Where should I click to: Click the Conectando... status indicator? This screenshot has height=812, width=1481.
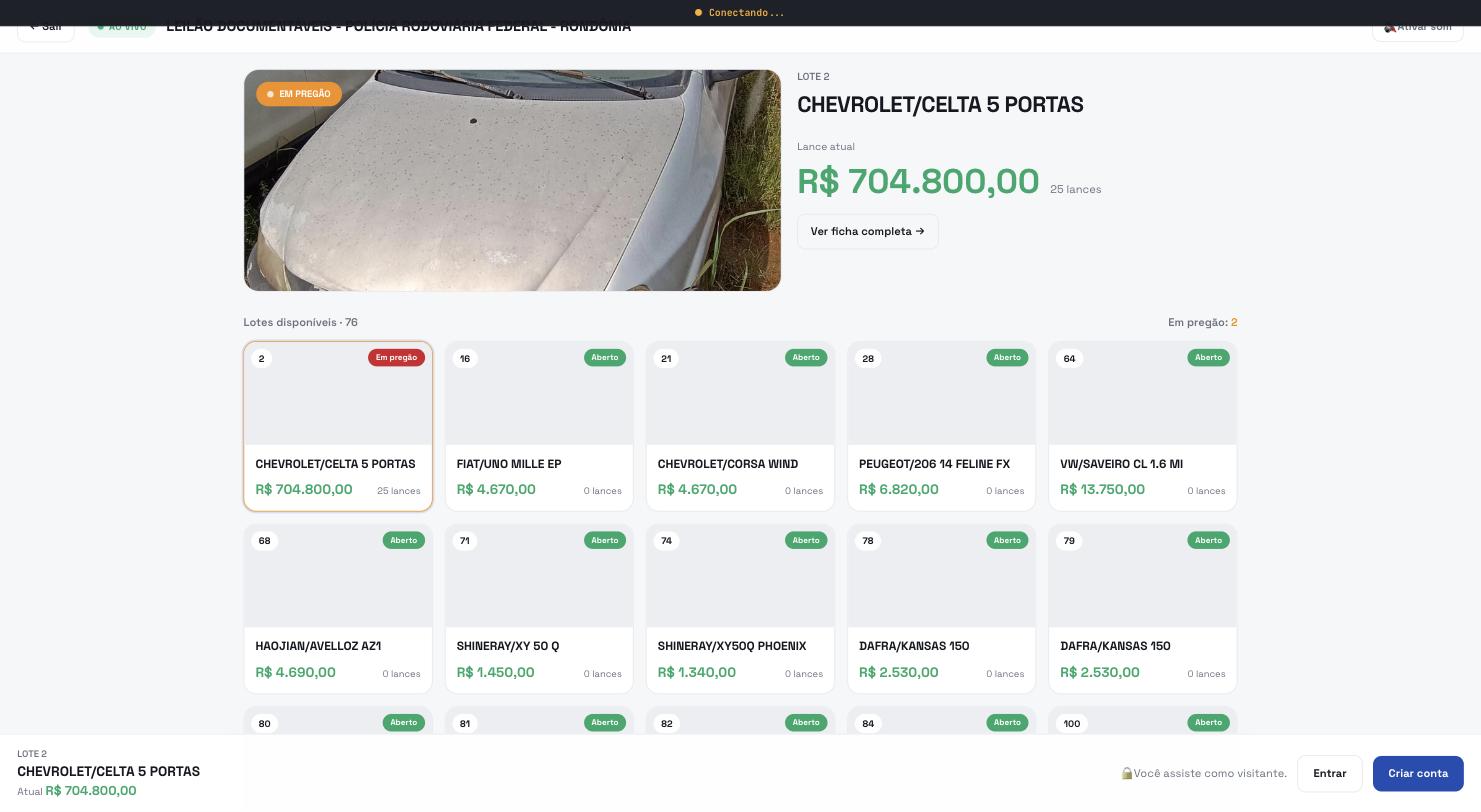[740, 13]
